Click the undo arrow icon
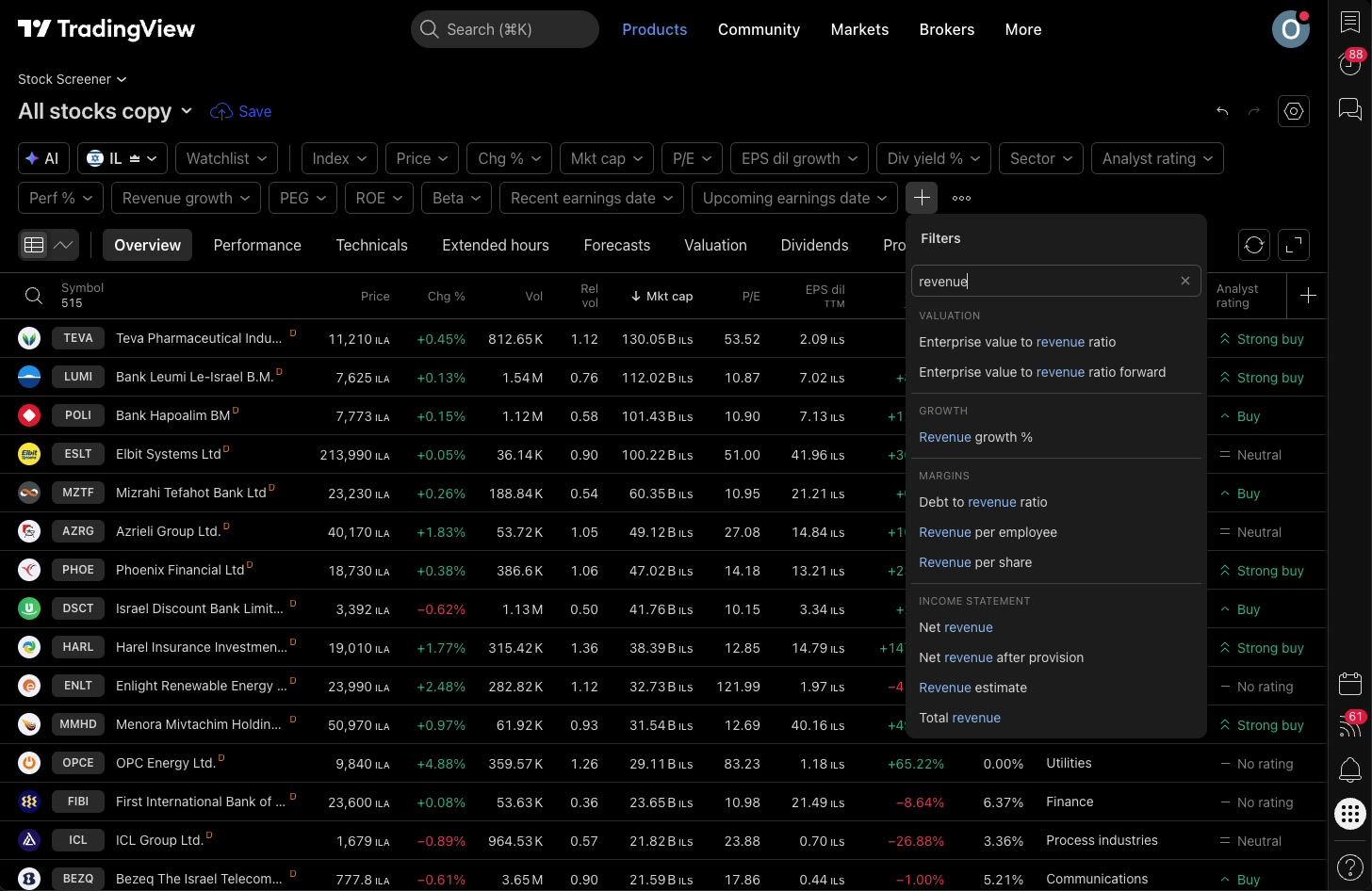 1222,111
